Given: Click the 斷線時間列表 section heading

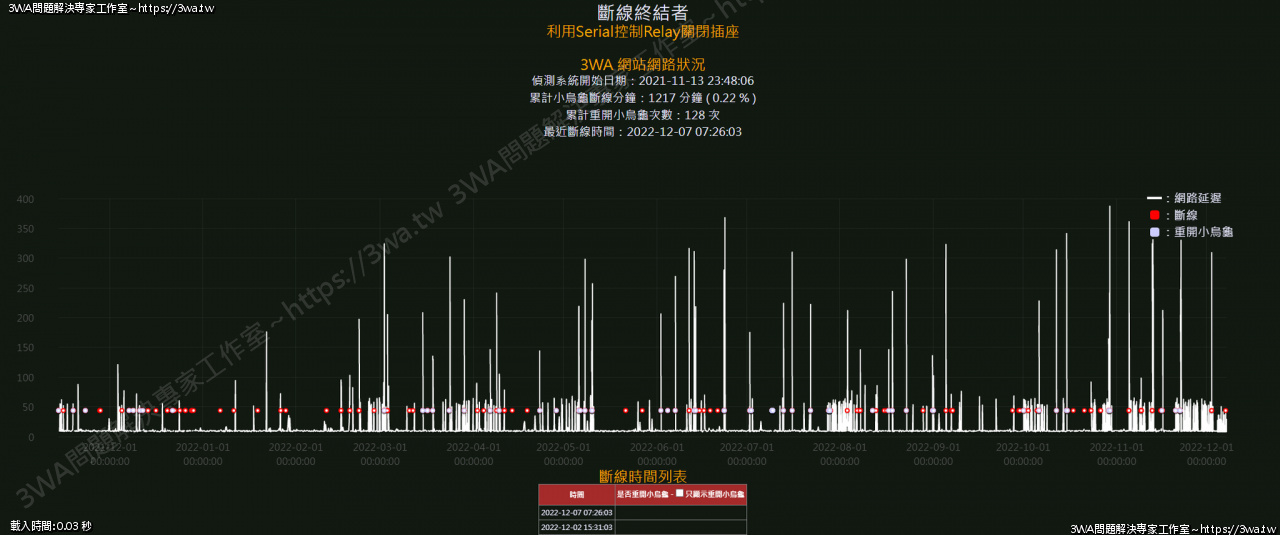Looking at the screenshot, I should tap(642, 477).
